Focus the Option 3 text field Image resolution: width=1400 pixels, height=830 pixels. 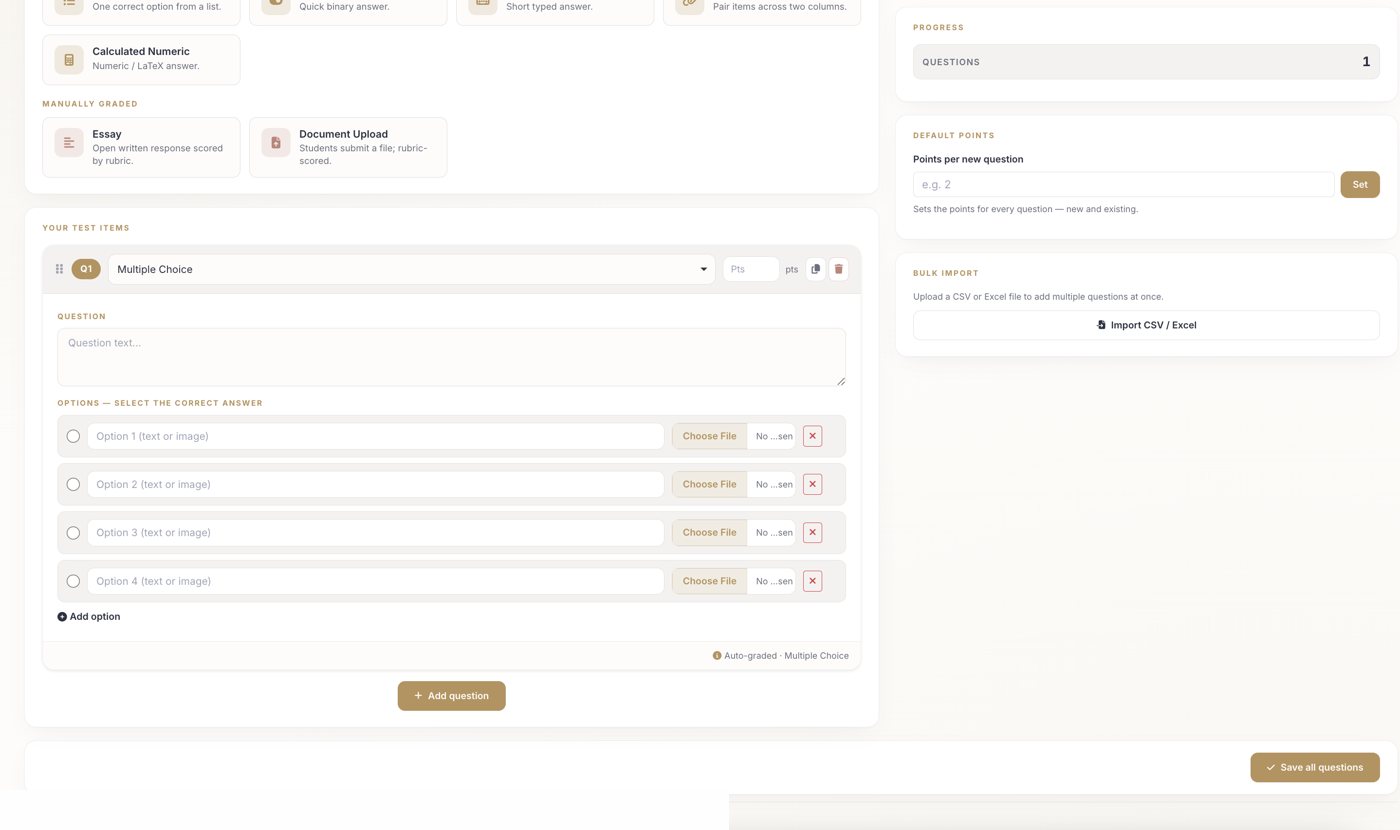pyautogui.click(x=376, y=533)
